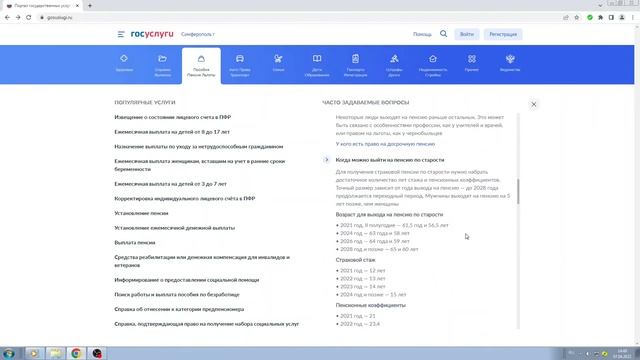Open the Помощь link
Image resolution: width=640 pixels, height=360 pixels.
(422, 34)
